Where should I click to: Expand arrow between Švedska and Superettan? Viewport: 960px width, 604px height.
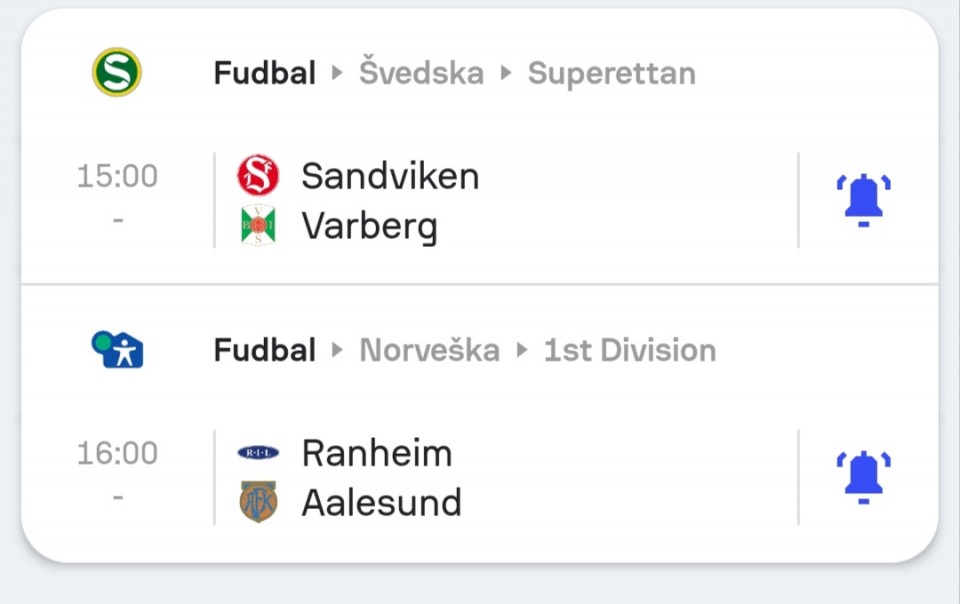(506, 73)
